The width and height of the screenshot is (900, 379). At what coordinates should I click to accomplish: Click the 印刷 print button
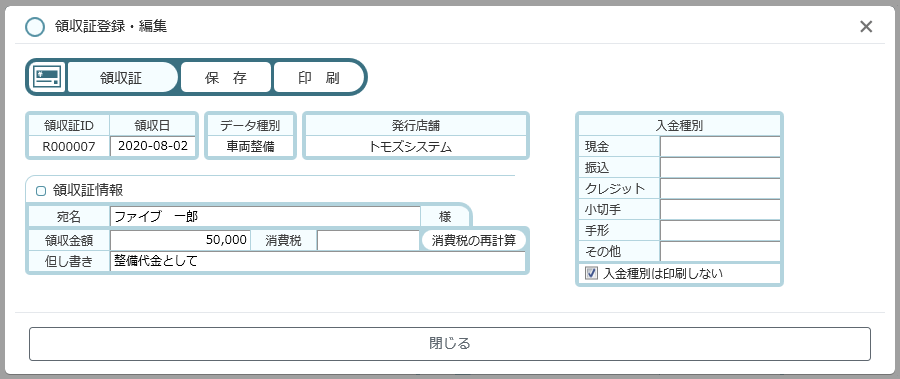tap(319, 78)
